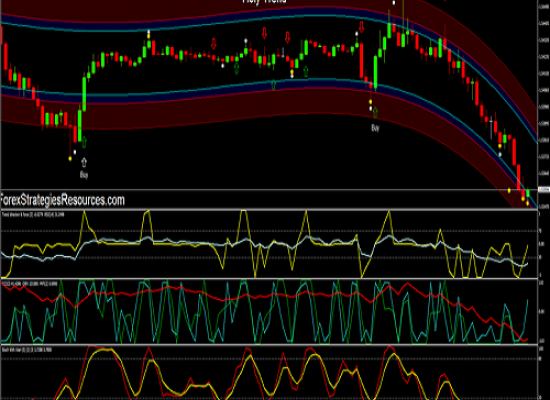Click the separator above the Stoch pane

269,345
